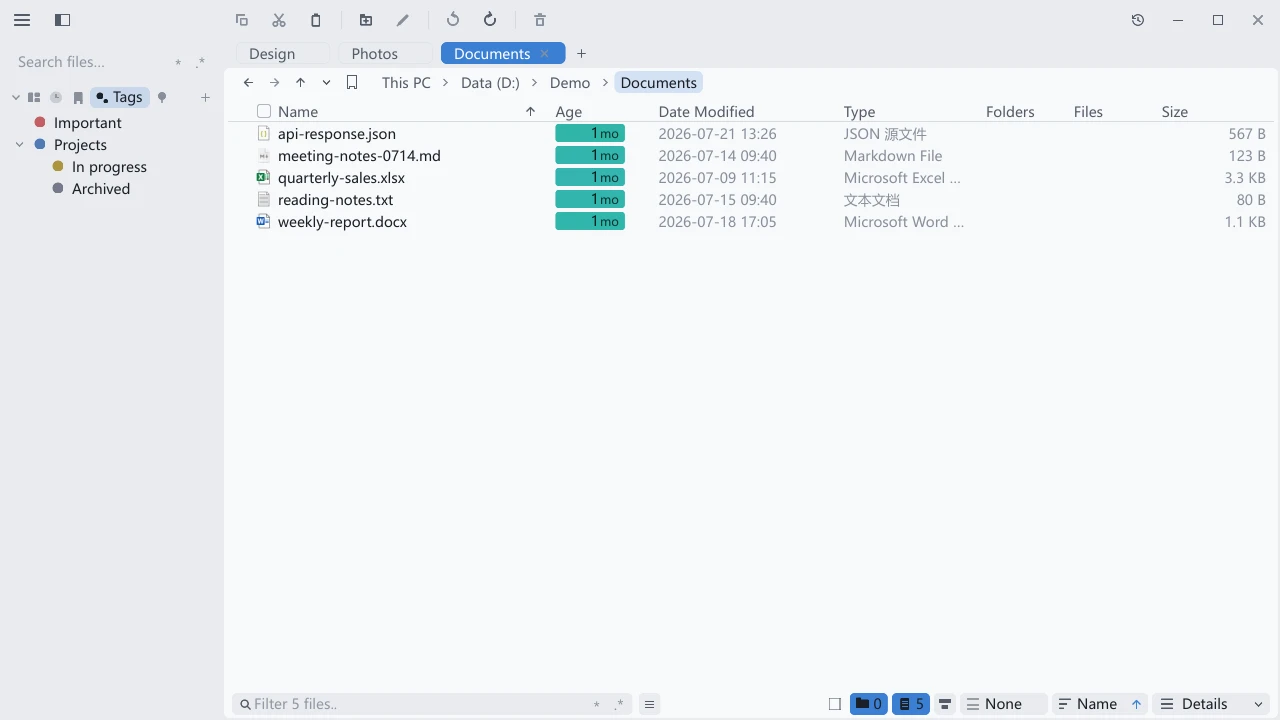Switch to the Photos tab
This screenshot has width=1280, height=720.
click(x=386, y=54)
